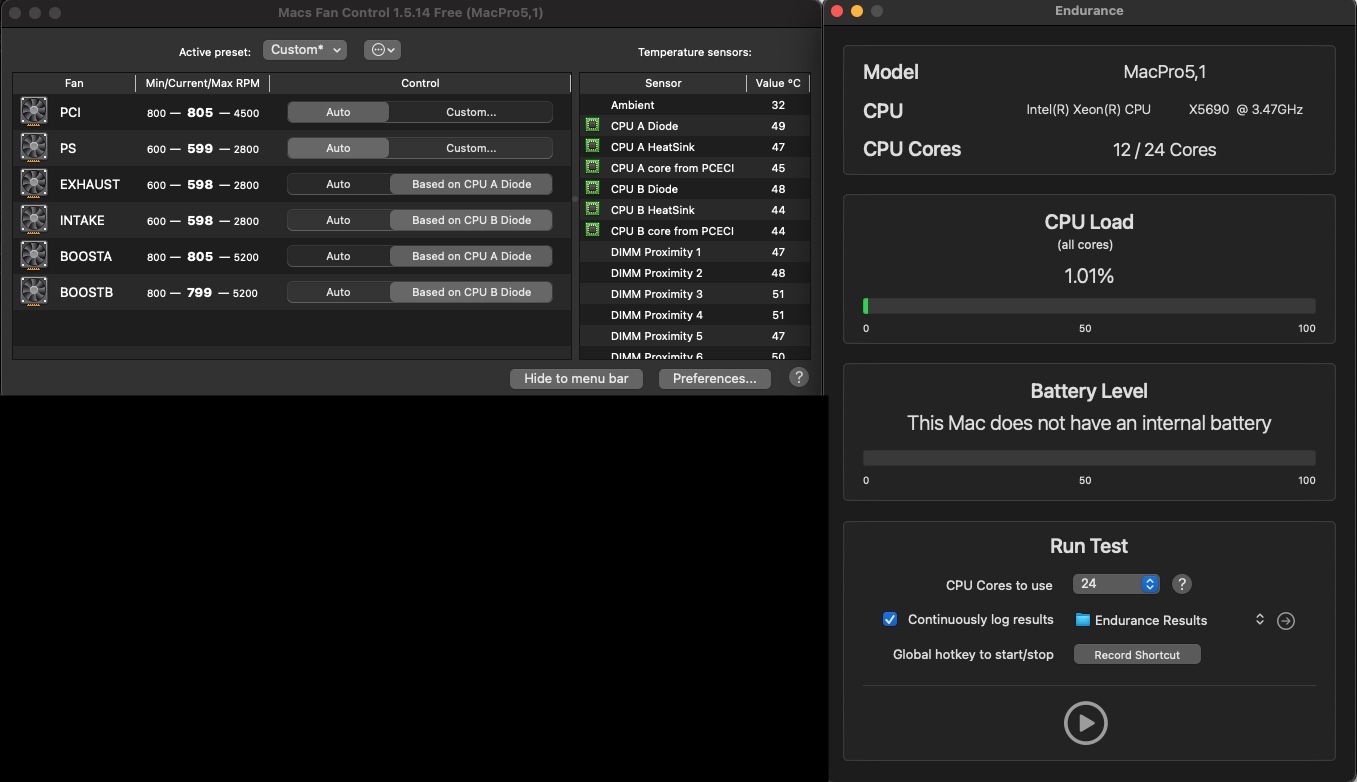Click CPU A core from PCECI chip icon
Screen dimensions: 1357x782
click(x=592, y=167)
